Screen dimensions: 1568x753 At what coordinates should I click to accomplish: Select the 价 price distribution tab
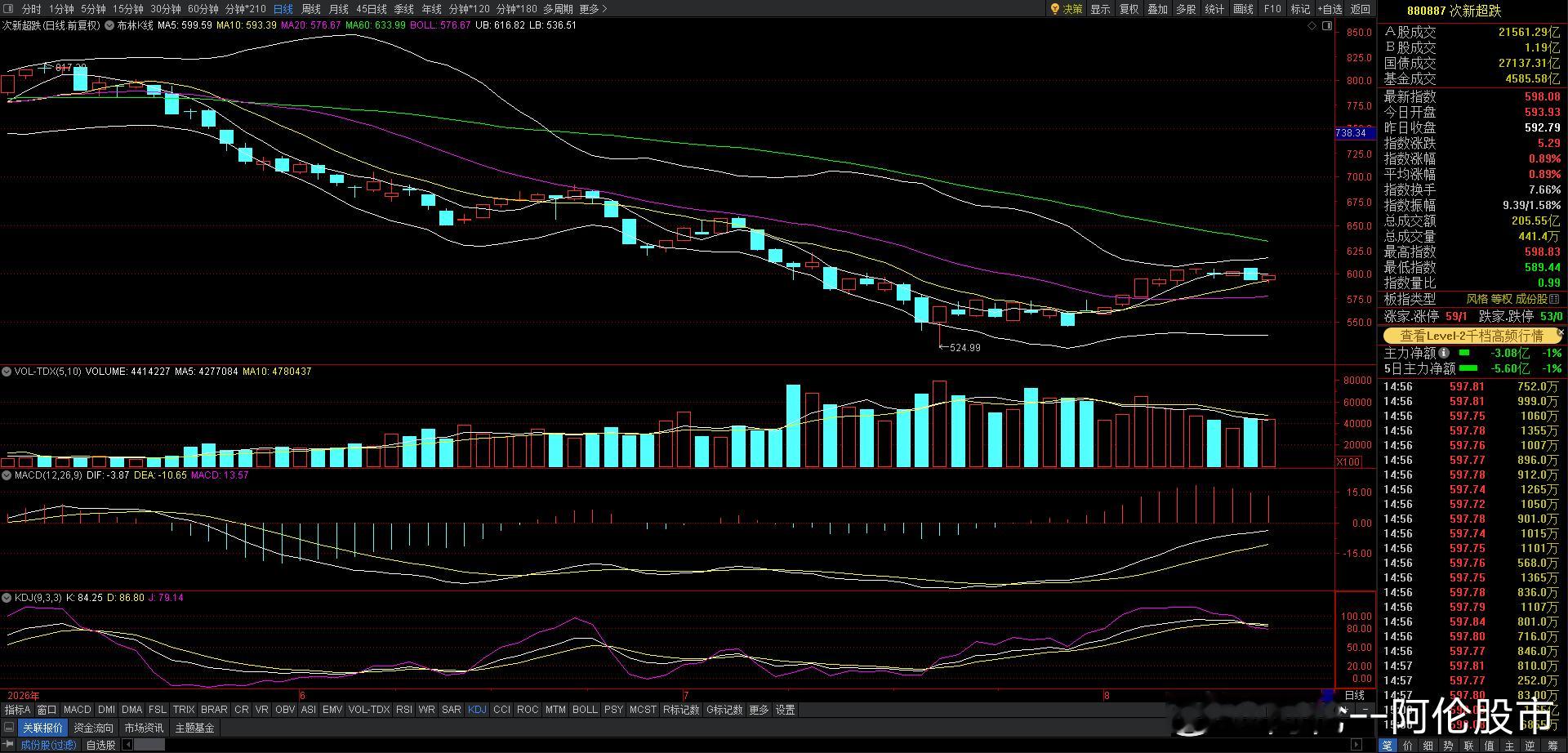click(1408, 745)
